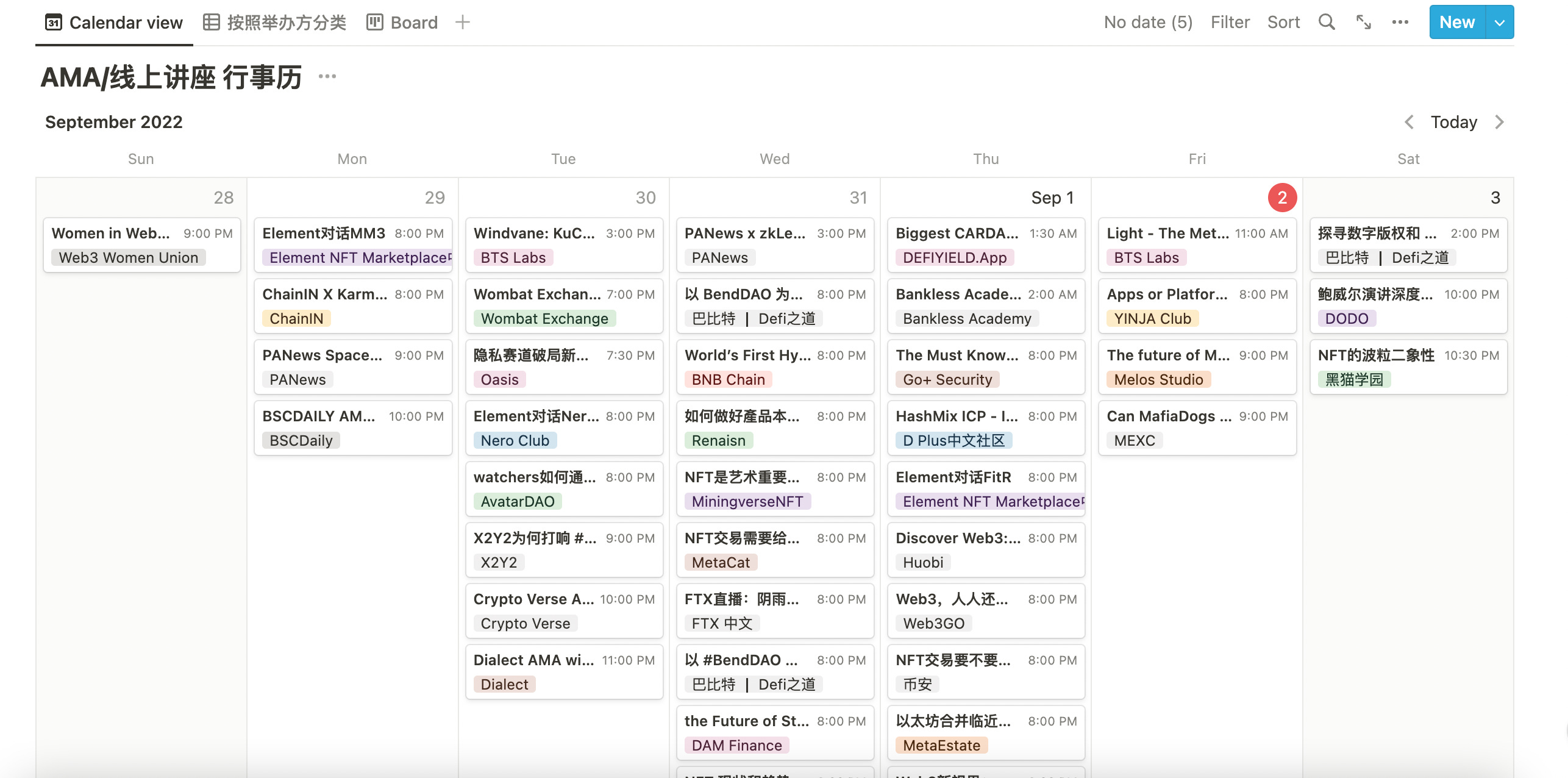Open the World's First Hy... event
The image size is (1568, 778).
pos(775,367)
